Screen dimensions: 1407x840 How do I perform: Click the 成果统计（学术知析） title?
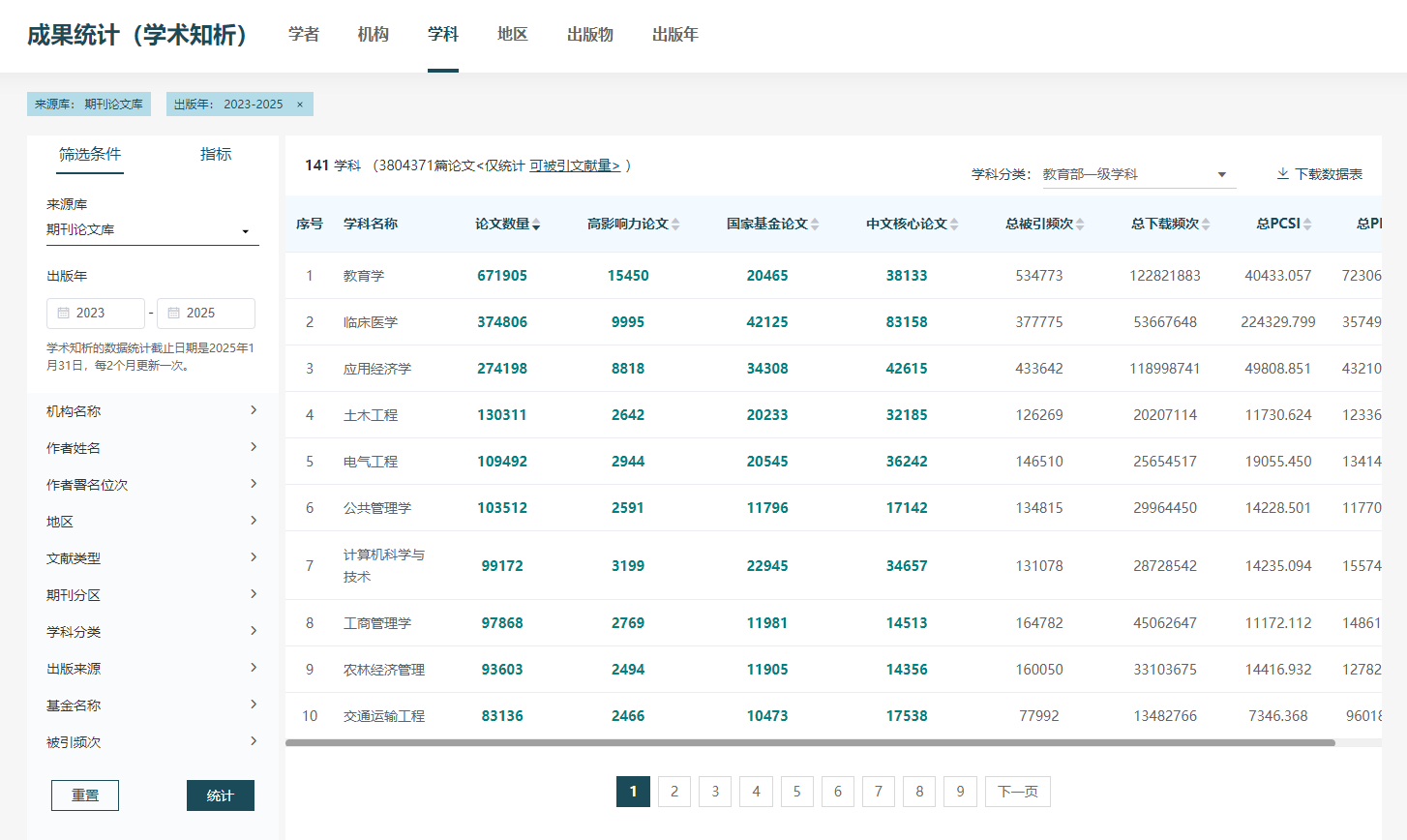[137, 36]
